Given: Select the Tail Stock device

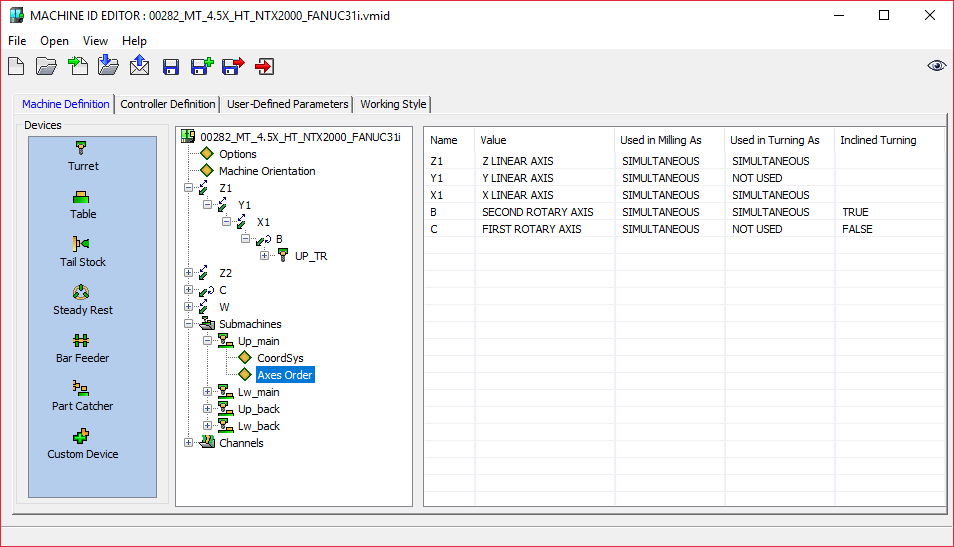Looking at the screenshot, I should (x=83, y=253).
